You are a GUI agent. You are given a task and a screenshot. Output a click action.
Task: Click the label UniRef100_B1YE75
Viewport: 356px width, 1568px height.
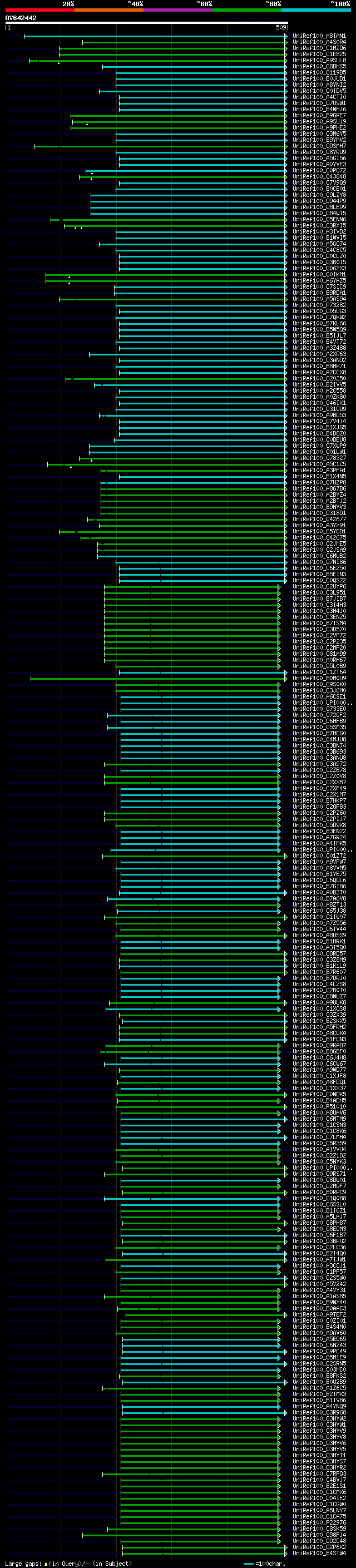coord(319,873)
